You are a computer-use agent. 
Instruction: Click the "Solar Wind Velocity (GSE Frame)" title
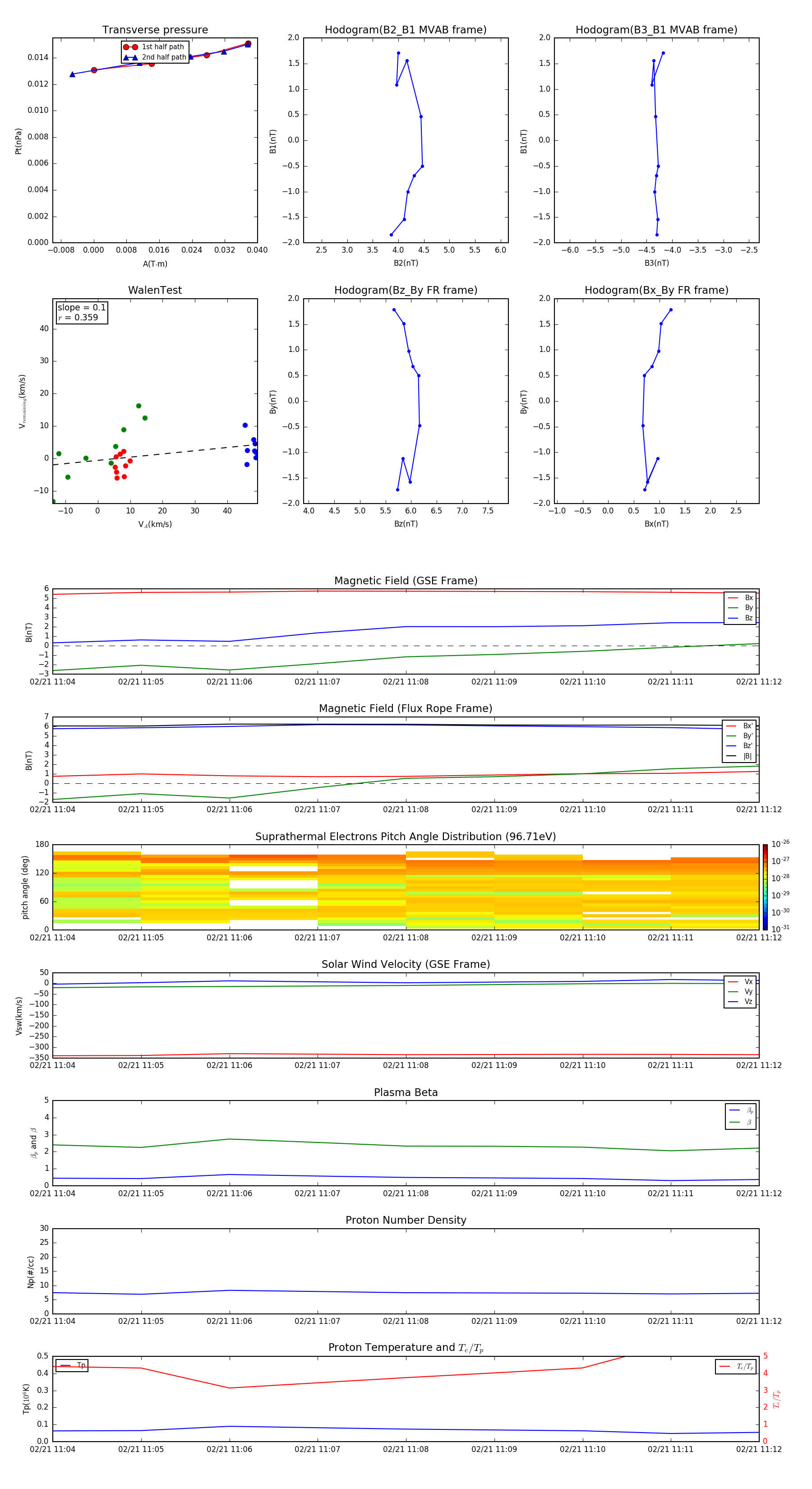pos(406,965)
